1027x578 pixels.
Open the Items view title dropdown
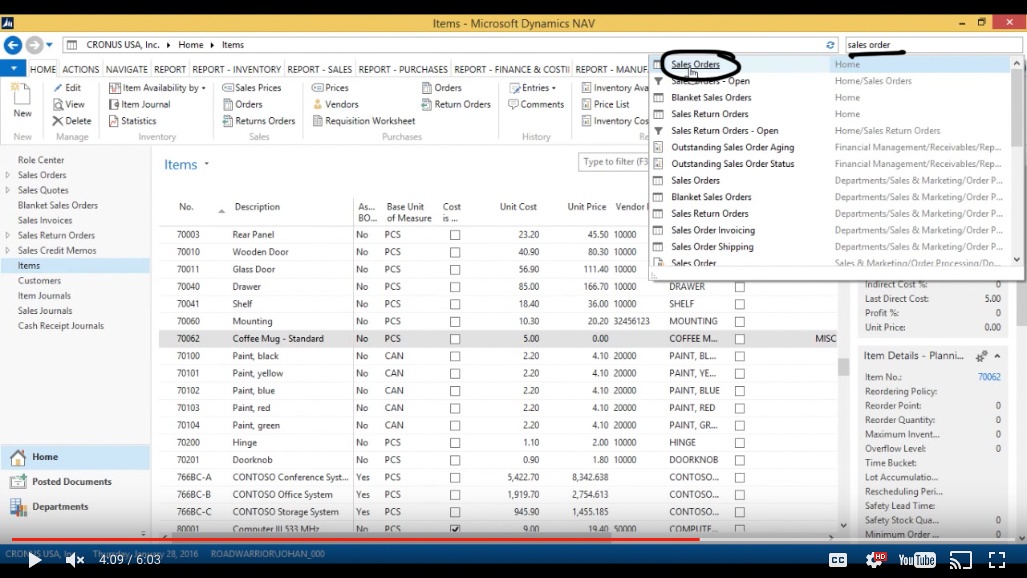coord(206,164)
